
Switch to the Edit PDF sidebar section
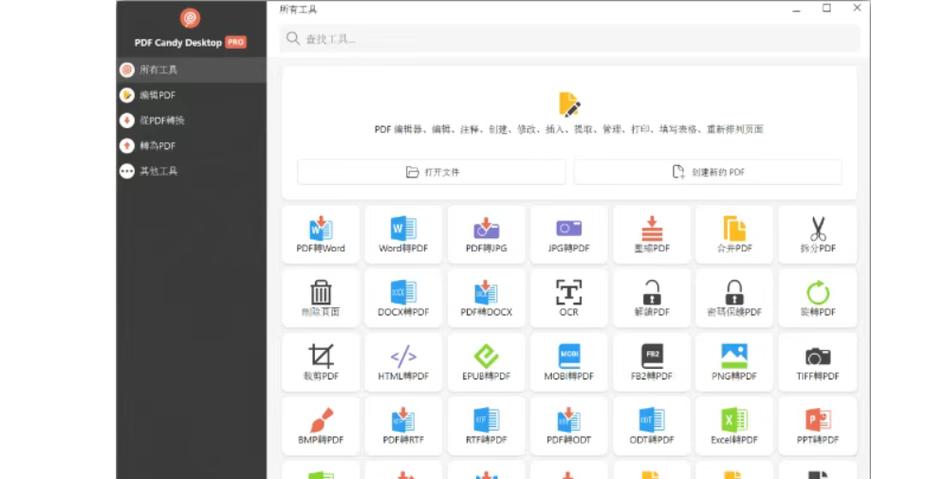coord(191,95)
